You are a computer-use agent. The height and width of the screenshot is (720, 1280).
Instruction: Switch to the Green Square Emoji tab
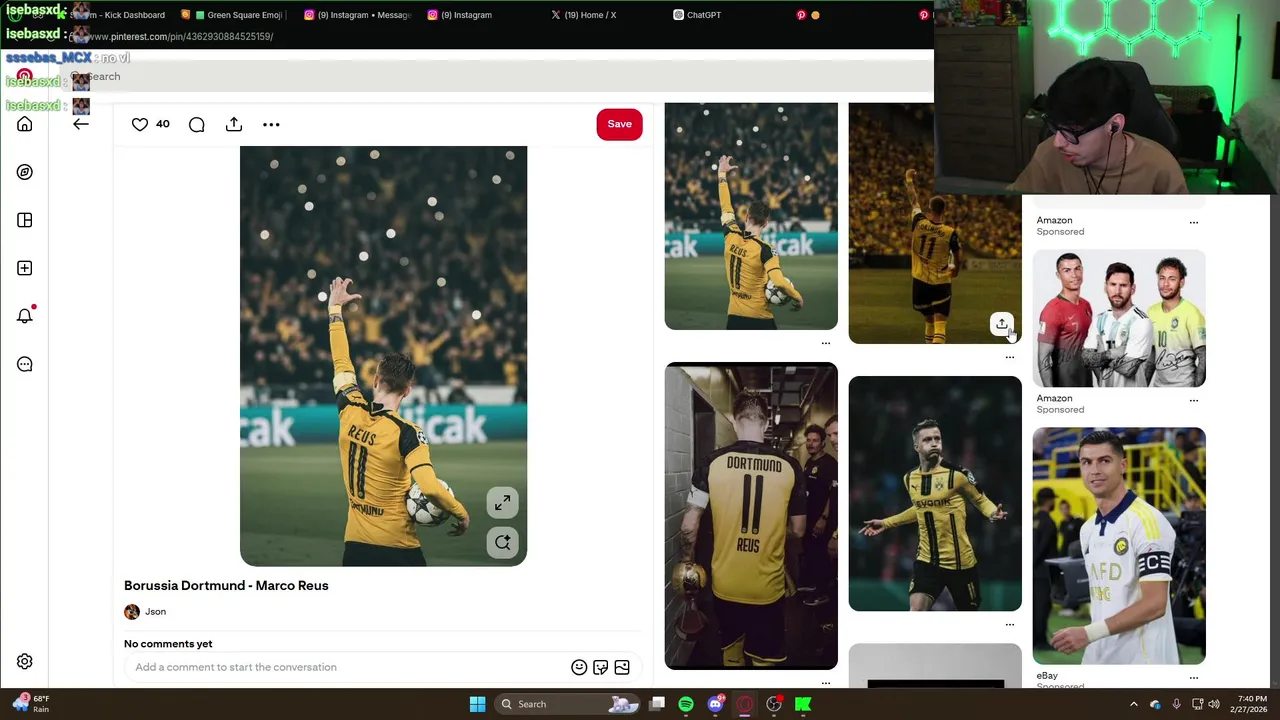(x=236, y=15)
